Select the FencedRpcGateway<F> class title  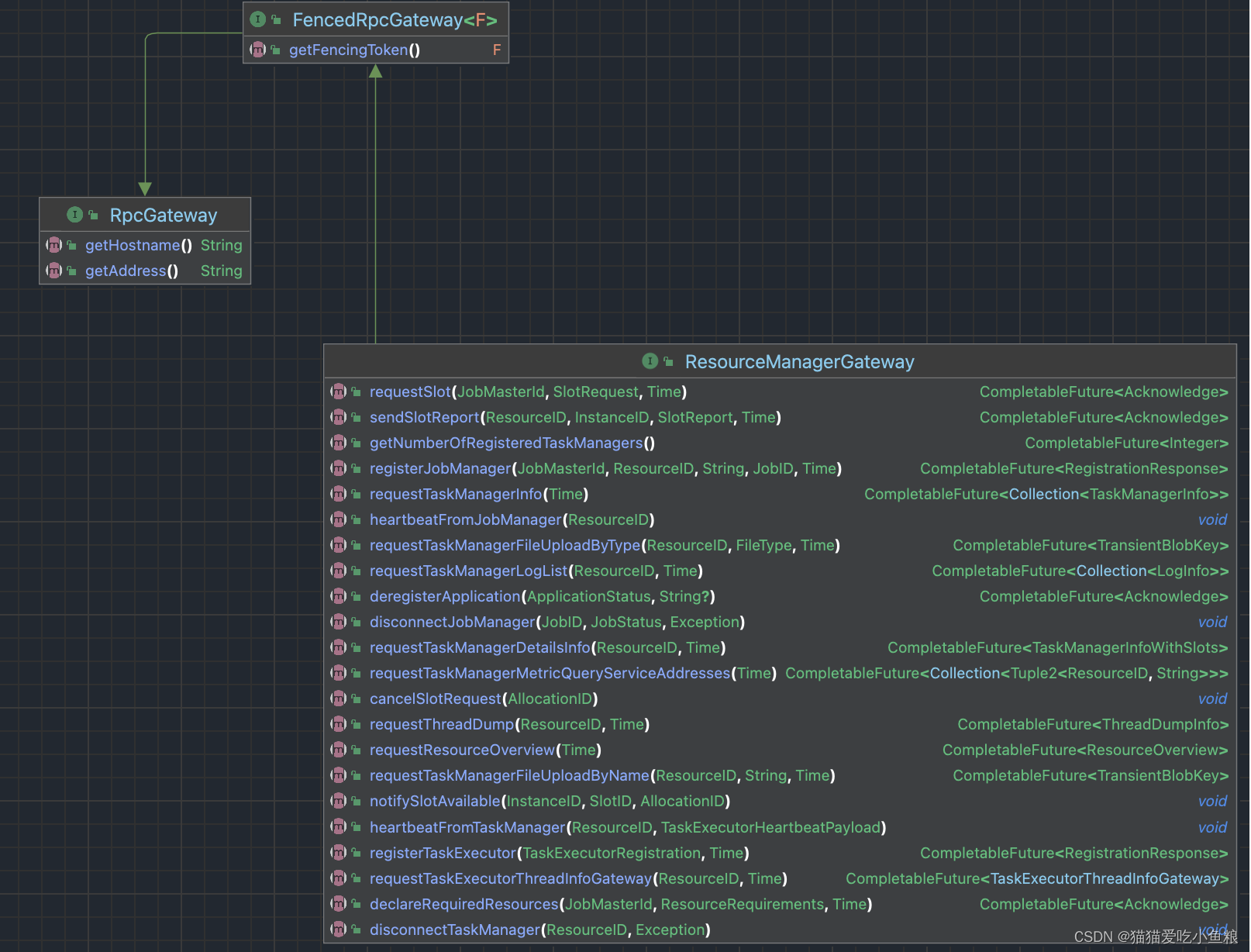pyautogui.click(x=395, y=20)
